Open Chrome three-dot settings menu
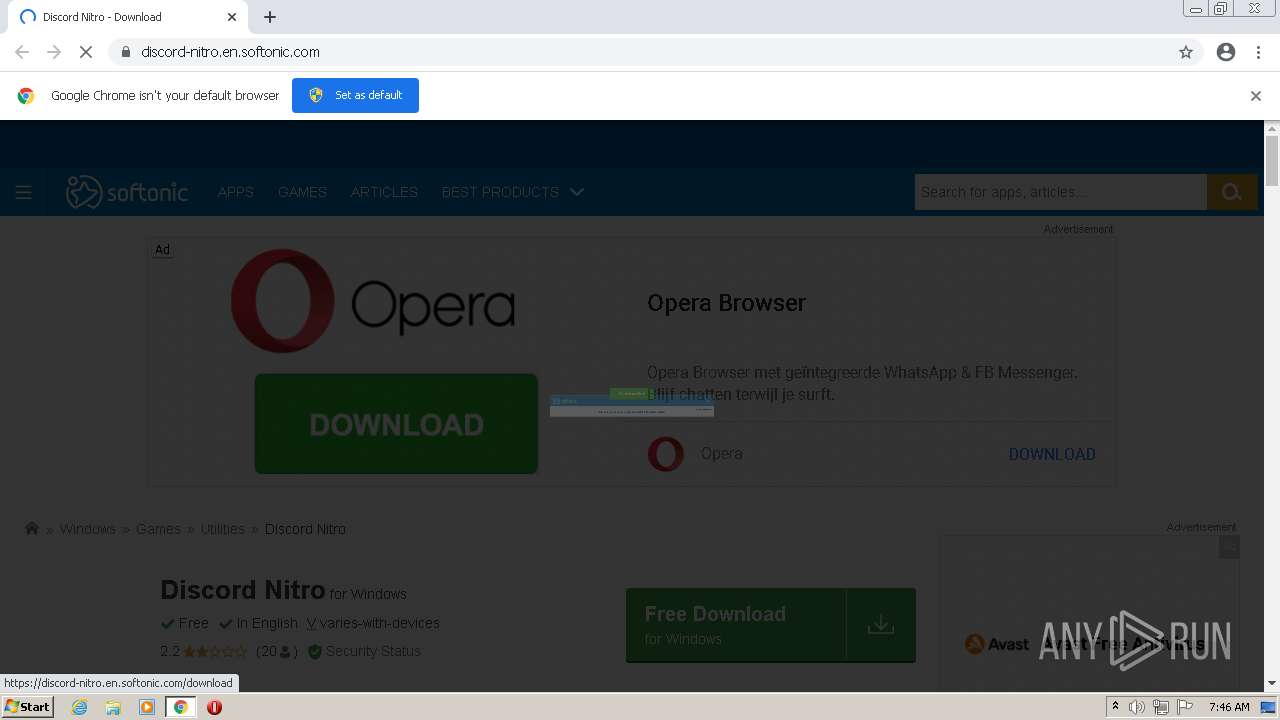This screenshot has height=720, width=1280. pos(1258,52)
